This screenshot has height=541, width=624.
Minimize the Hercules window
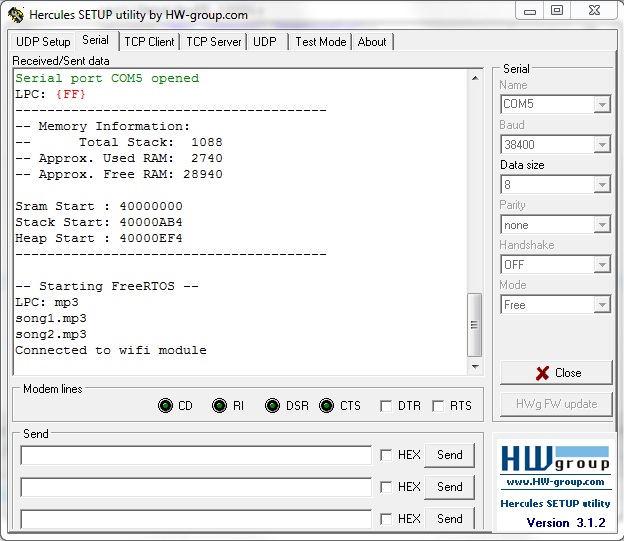(530, 11)
